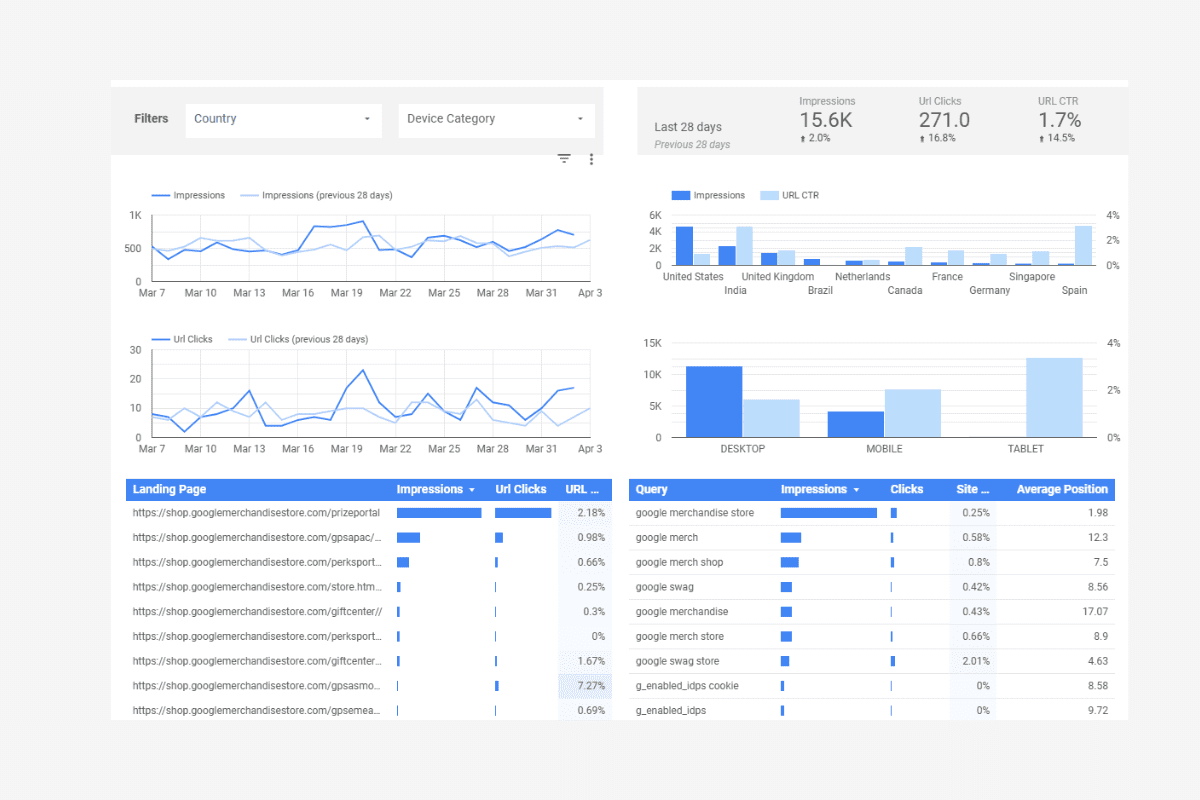The height and width of the screenshot is (800, 1200).
Task: Click the prizeportal landing page link
Action: 257,512
